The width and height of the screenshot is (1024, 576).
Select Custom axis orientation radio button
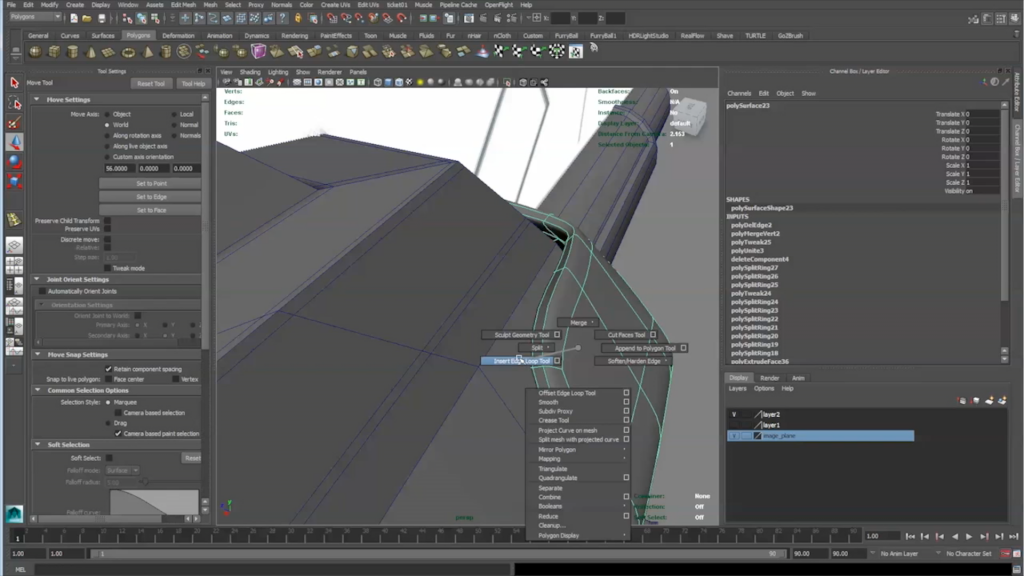(x=107, y=157)
